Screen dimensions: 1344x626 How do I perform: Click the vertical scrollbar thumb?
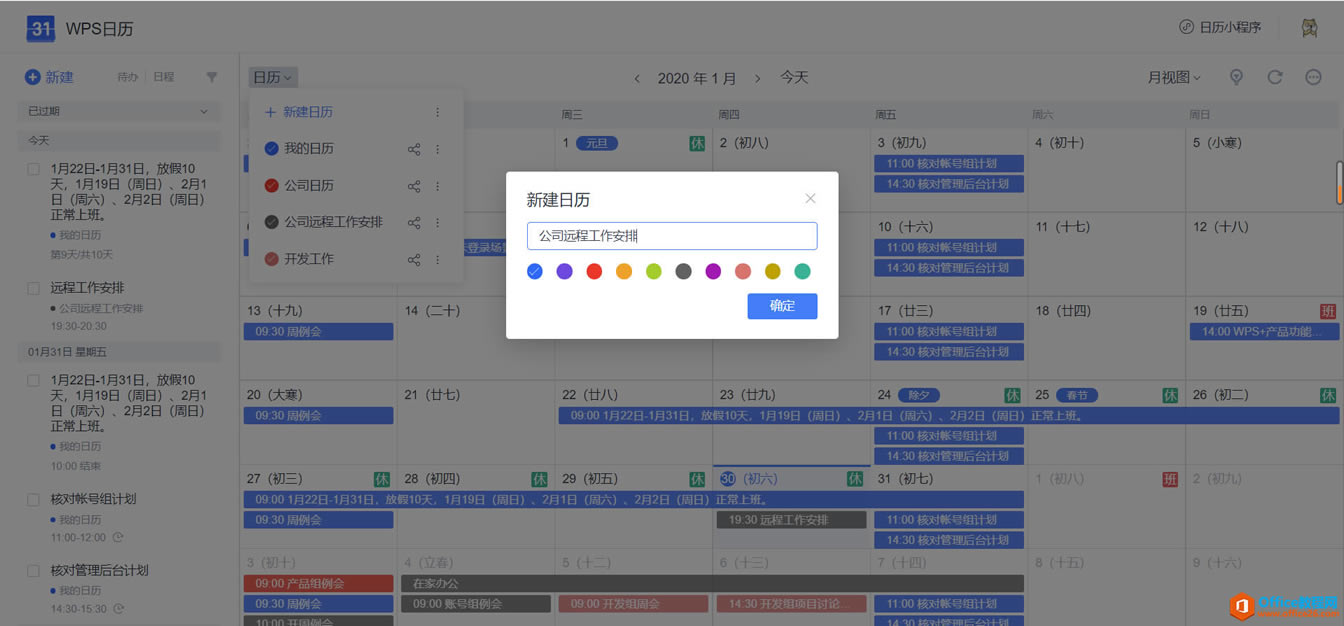[1339, 183]
